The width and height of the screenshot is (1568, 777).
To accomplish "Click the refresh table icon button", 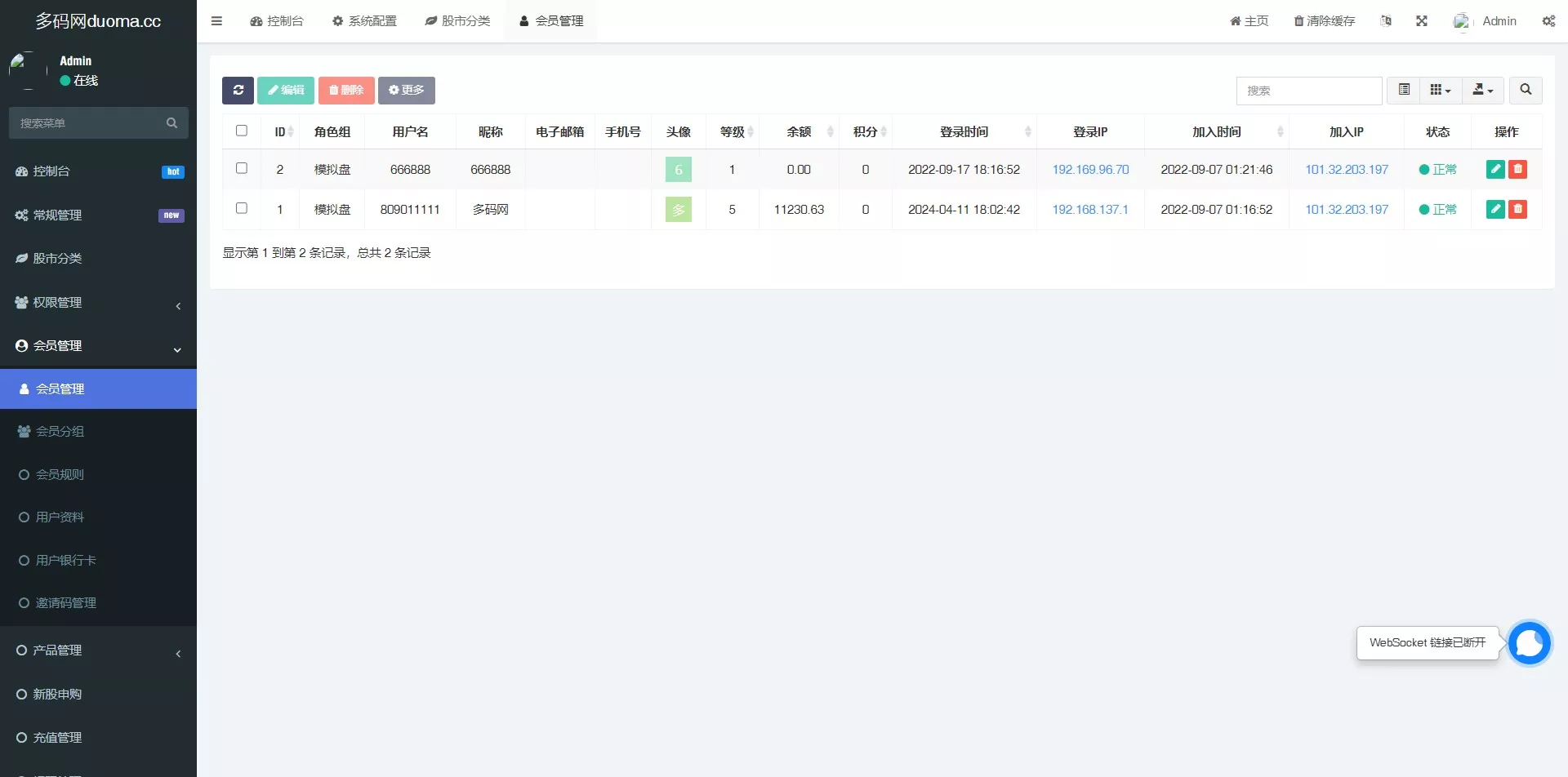I will pyautogui.click(x=238, y=91).
